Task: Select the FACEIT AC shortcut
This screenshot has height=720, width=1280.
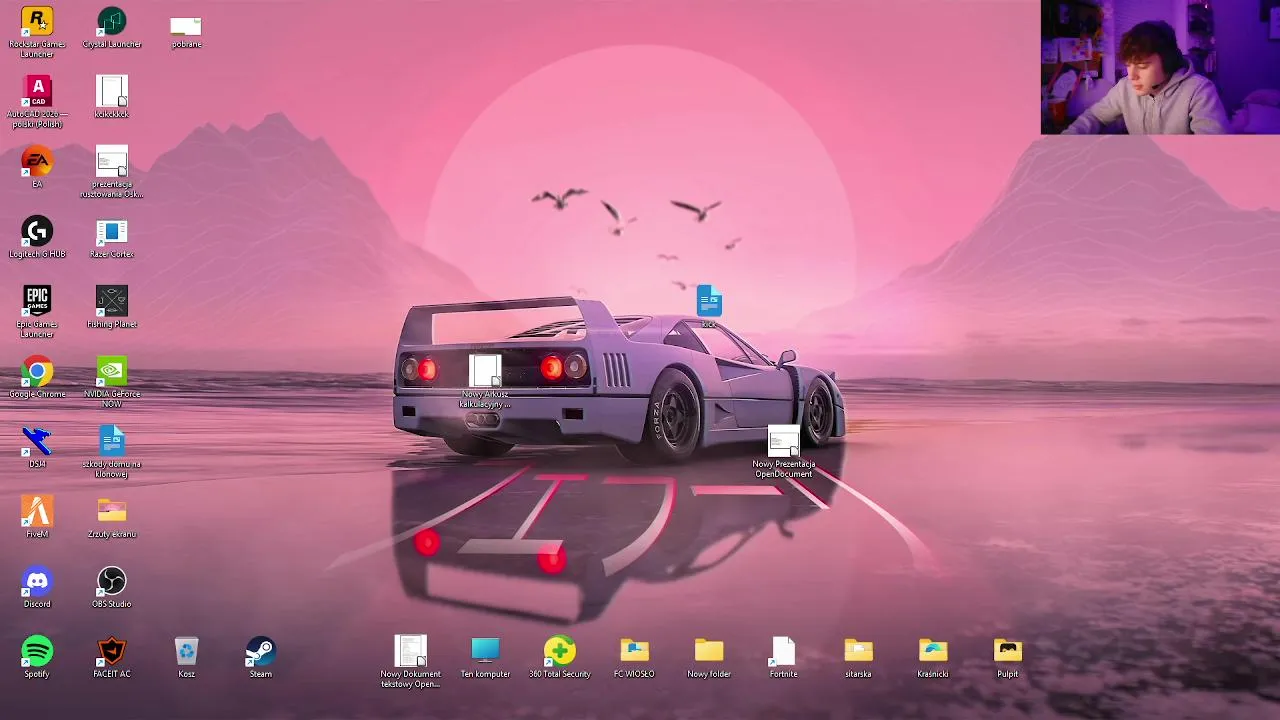Action: click(x=112, y=657)
